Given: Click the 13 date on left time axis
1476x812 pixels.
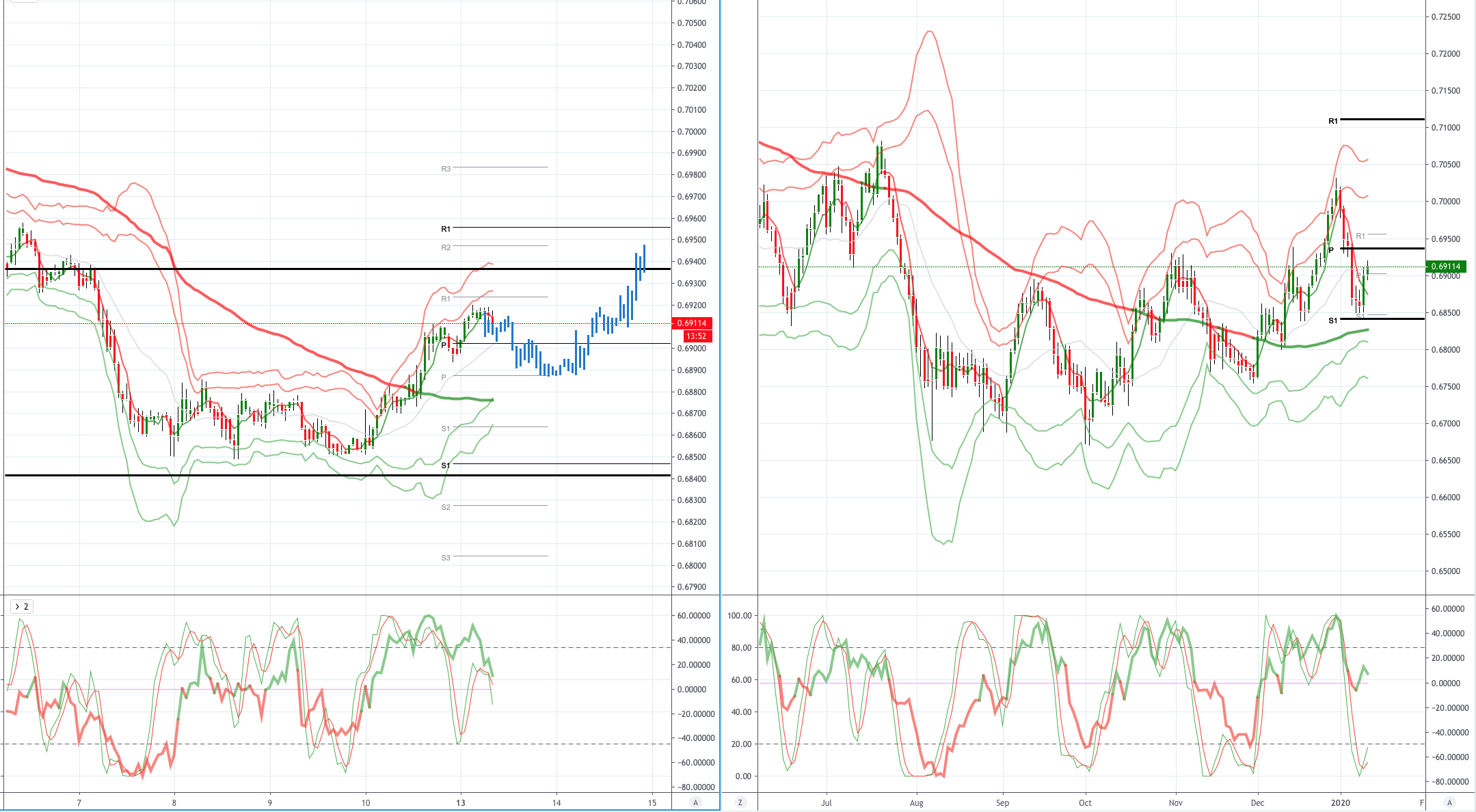Looking at the screenshot, I should (x=461, y=802).
